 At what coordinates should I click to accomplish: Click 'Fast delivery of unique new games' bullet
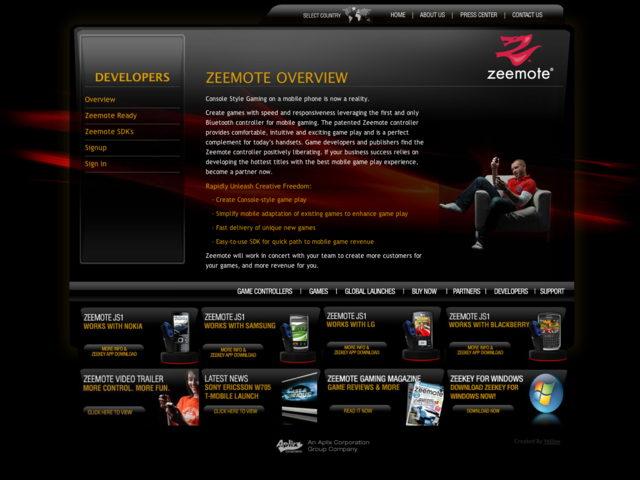(x=265, y=228)
